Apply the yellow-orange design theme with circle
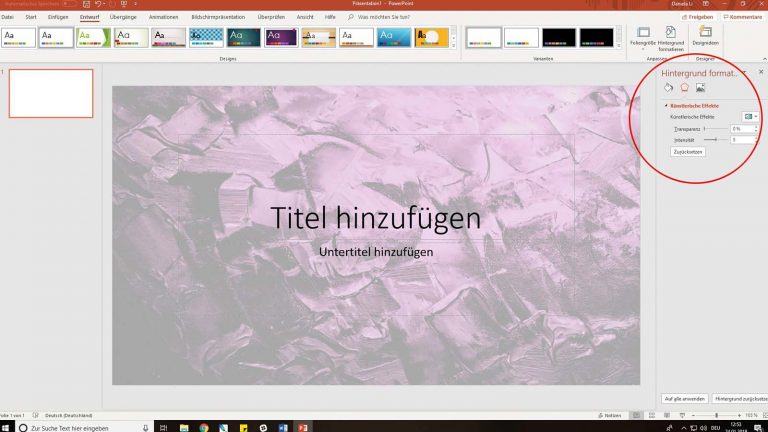This screenshot has height=432, width=768. coord(432,38)
